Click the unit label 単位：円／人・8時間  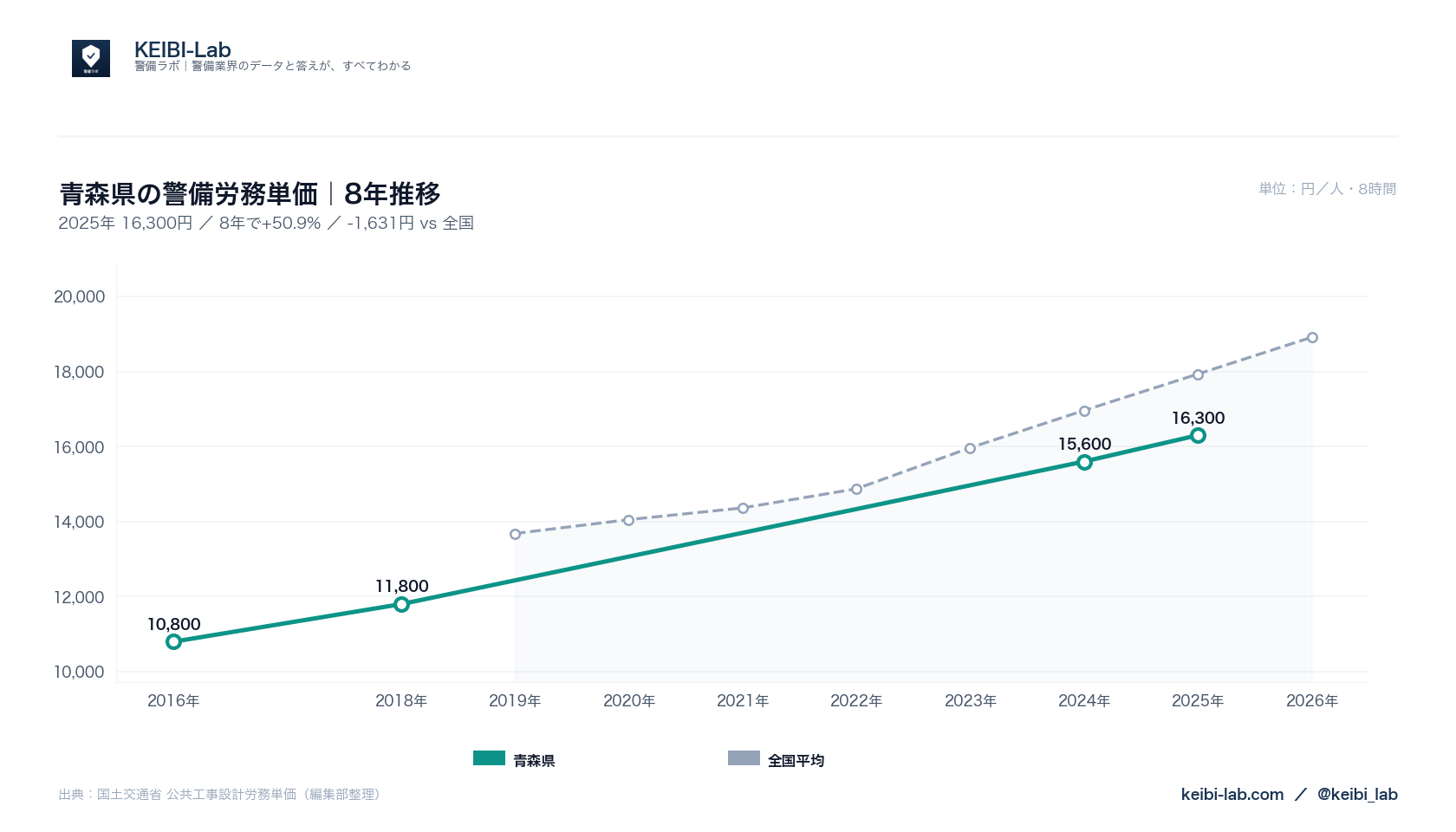1328,188
